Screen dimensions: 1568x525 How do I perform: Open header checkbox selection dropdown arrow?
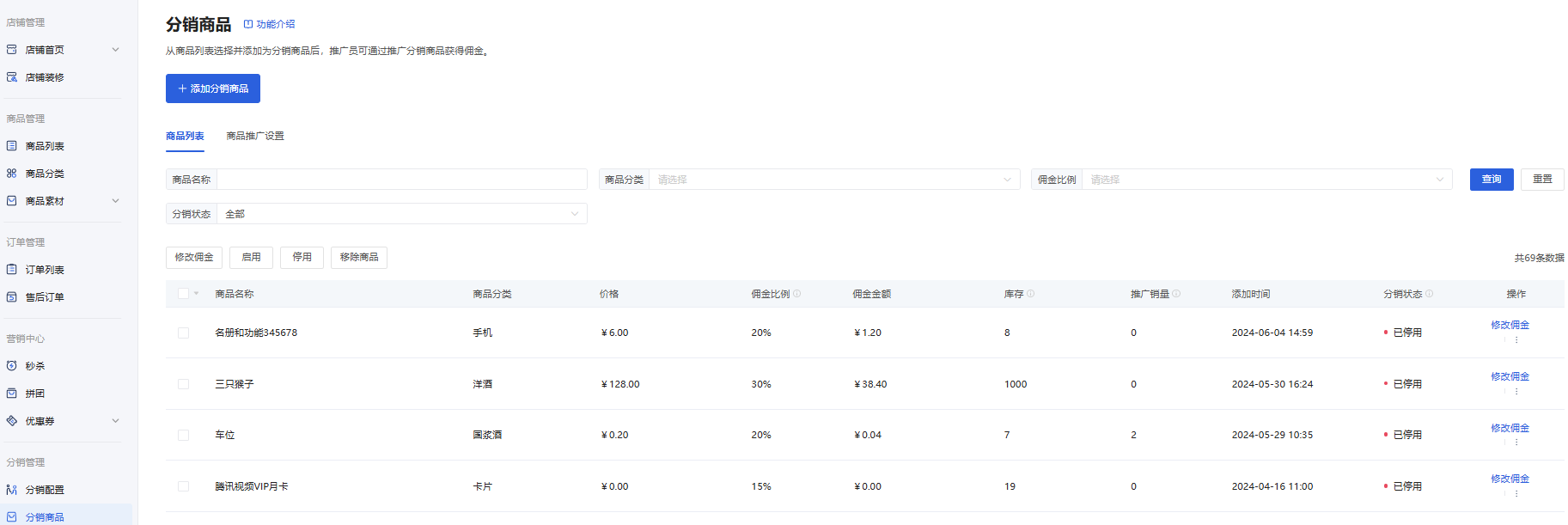(x=197, y=294)
